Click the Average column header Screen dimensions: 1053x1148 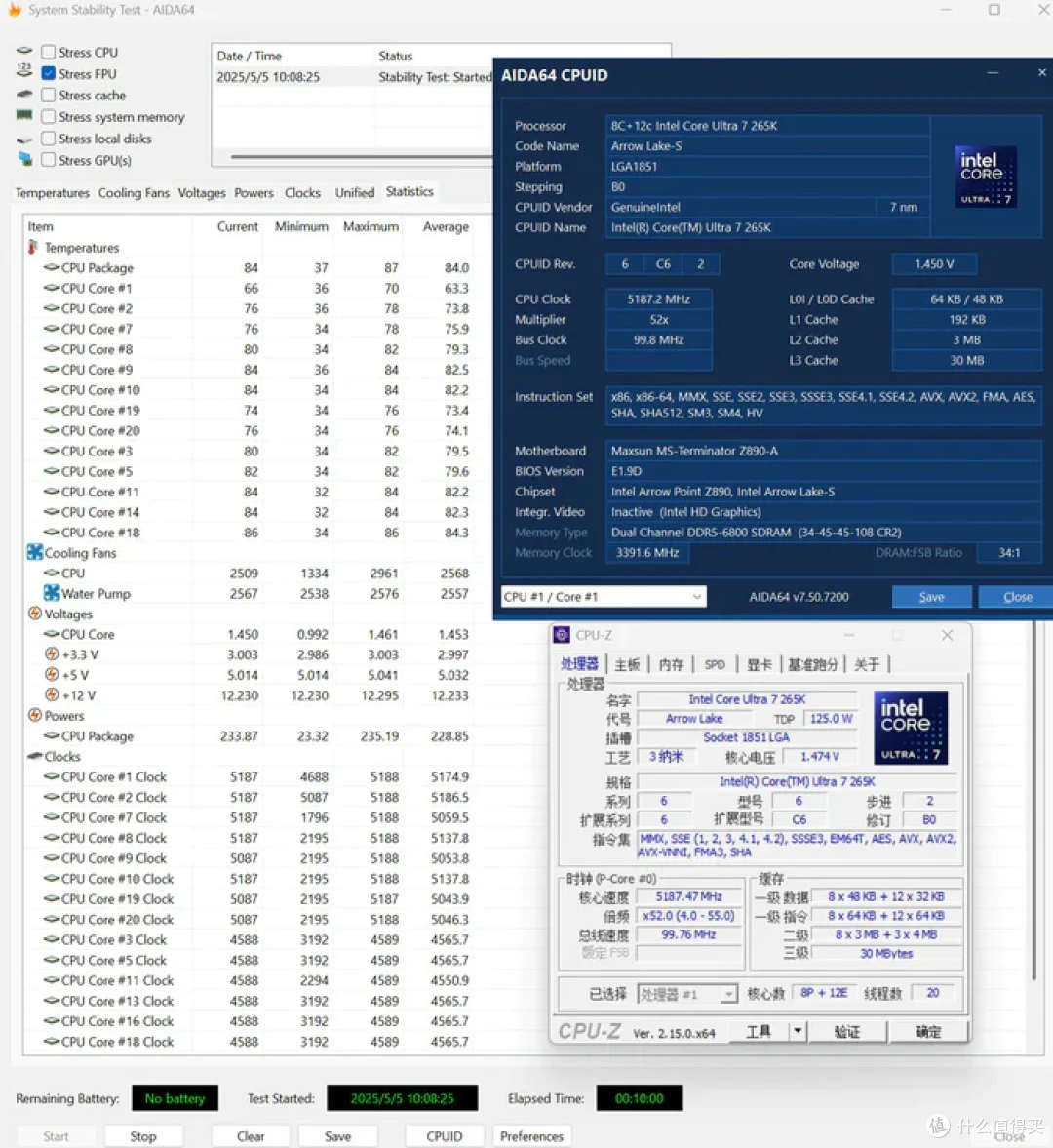pos(446,227)
